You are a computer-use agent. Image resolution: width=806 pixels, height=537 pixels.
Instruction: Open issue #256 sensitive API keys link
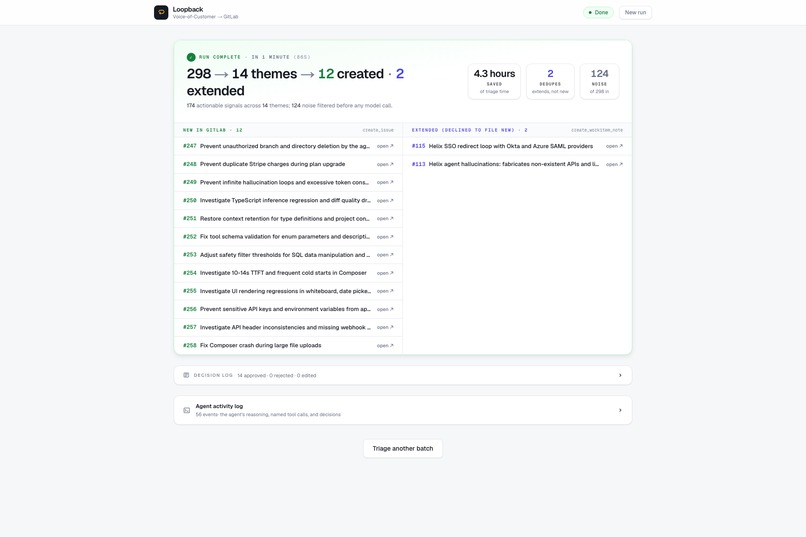click(x=385, y=309)
